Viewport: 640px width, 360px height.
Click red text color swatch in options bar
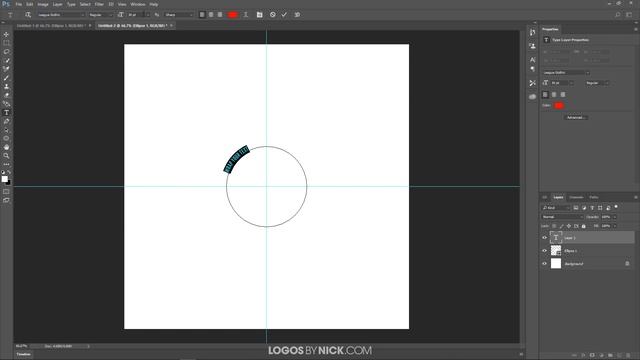coord(233,15)
